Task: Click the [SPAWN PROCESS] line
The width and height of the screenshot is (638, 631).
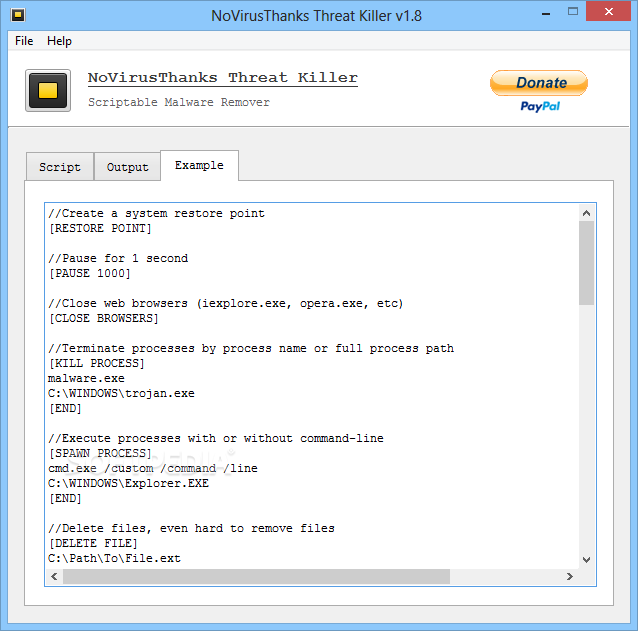Action: click(x=100, y=453)
